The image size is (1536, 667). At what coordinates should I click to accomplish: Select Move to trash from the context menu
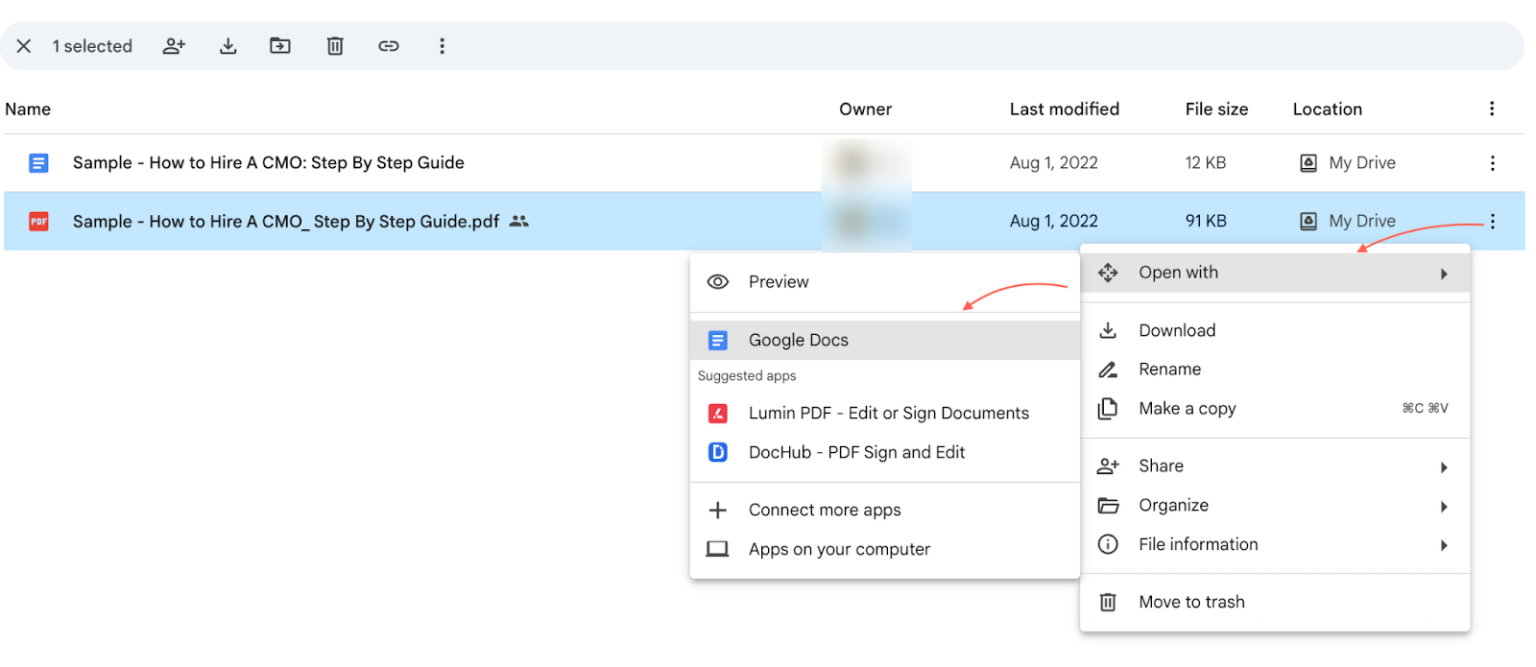(x=1191, y=601)
